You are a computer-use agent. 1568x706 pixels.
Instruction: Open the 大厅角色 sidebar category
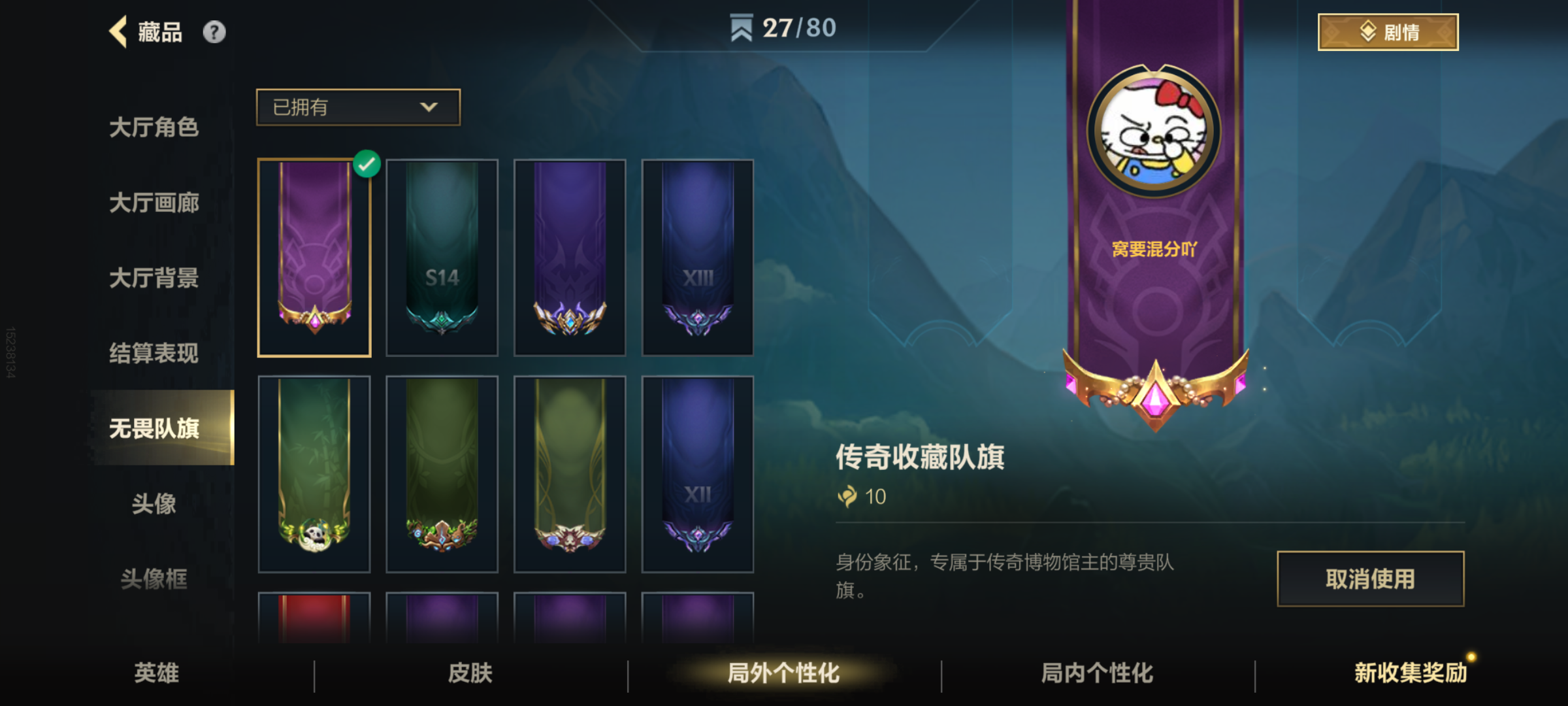[154, 127]
